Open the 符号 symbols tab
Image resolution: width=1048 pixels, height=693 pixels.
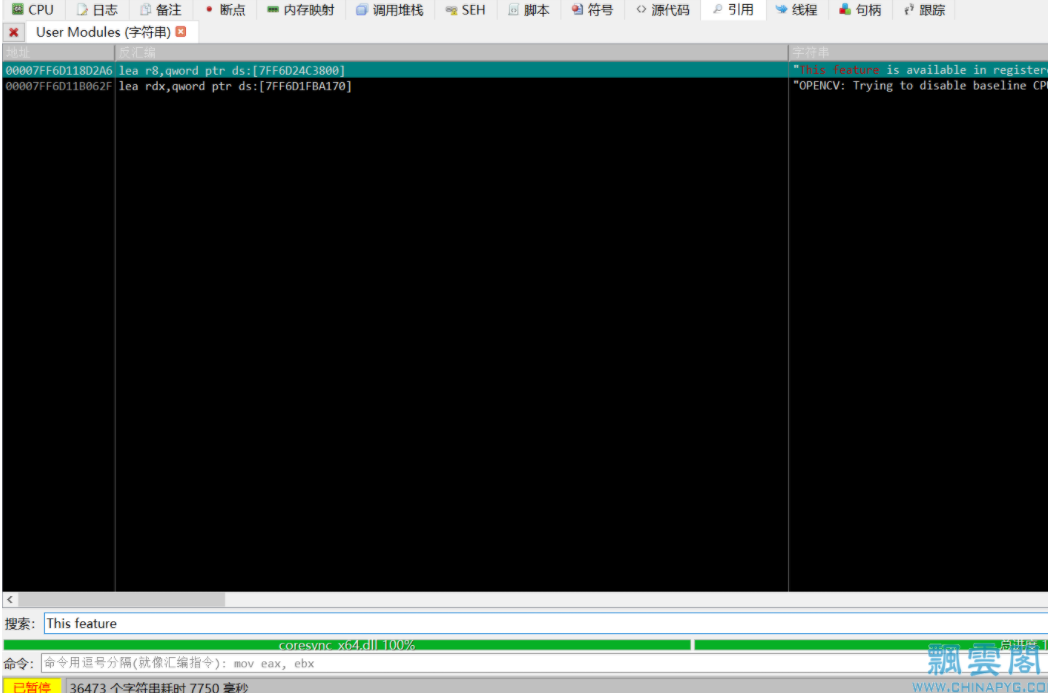click(x=592, y=10)
